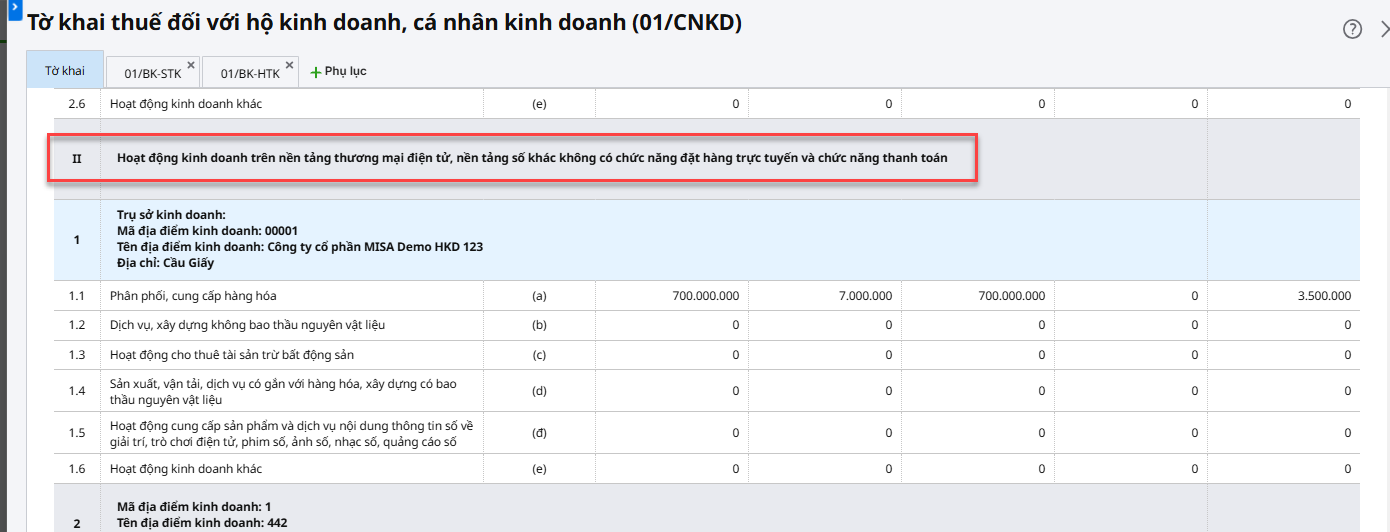Expand the blue sidebar arrow at top-left
The image size is (1390, 532).
(x=15, y=5)
